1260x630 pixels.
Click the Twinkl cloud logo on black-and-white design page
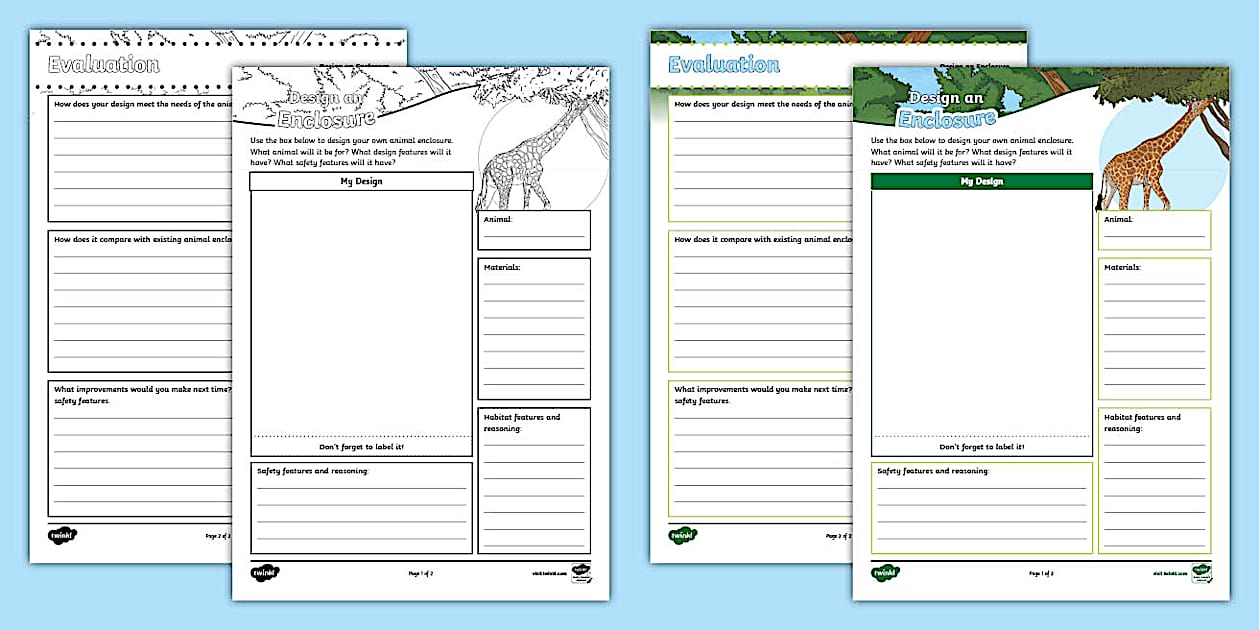point(266,572)
